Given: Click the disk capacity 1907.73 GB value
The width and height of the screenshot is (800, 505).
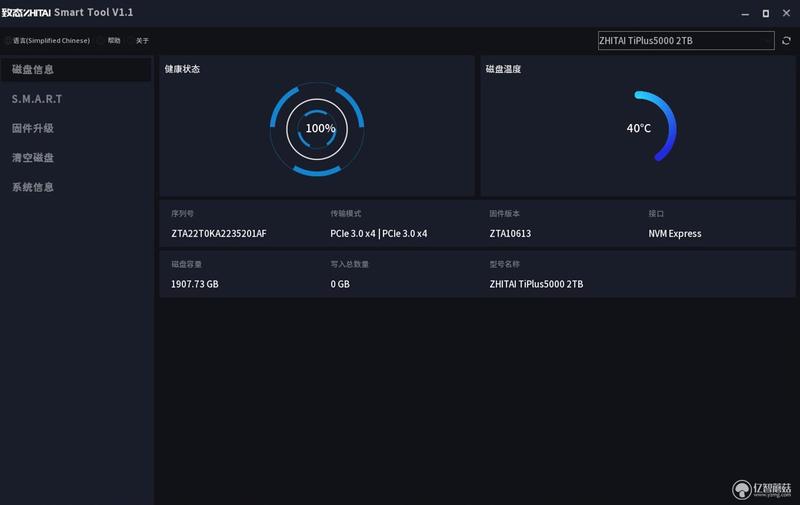Looking at the screenshot, I should pos(194,284).
